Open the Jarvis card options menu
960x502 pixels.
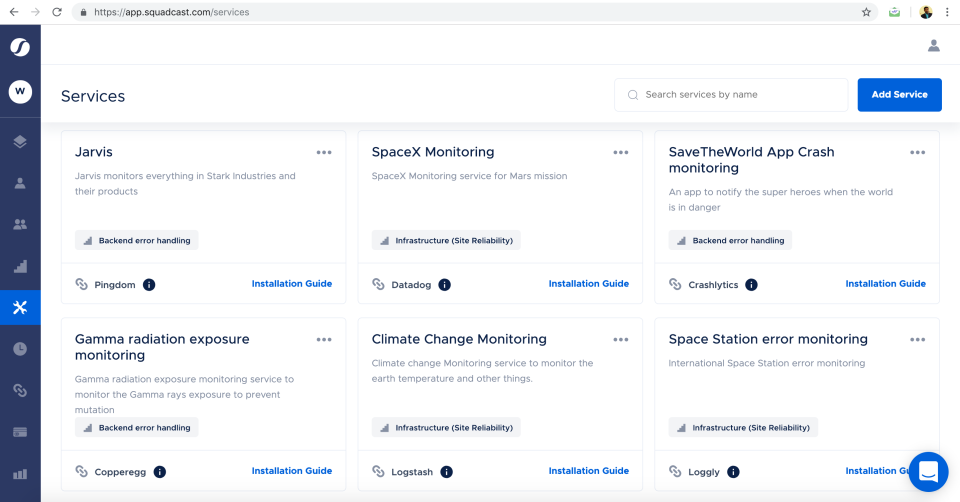pos(324,152)
